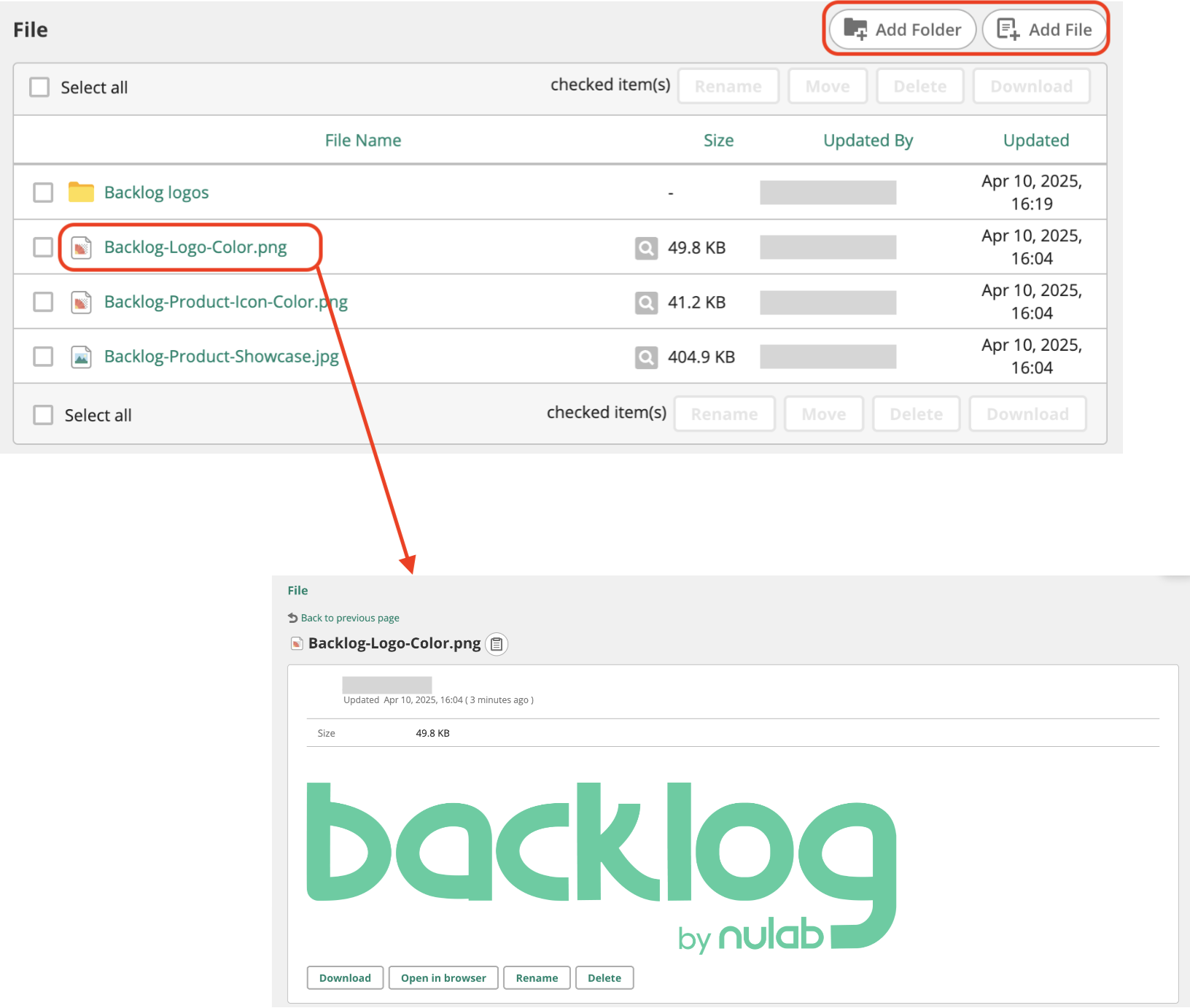1190x1008 pixels.
Task: Click the File breadcrumb link in the detail page
Action: (x=297, y=590)
